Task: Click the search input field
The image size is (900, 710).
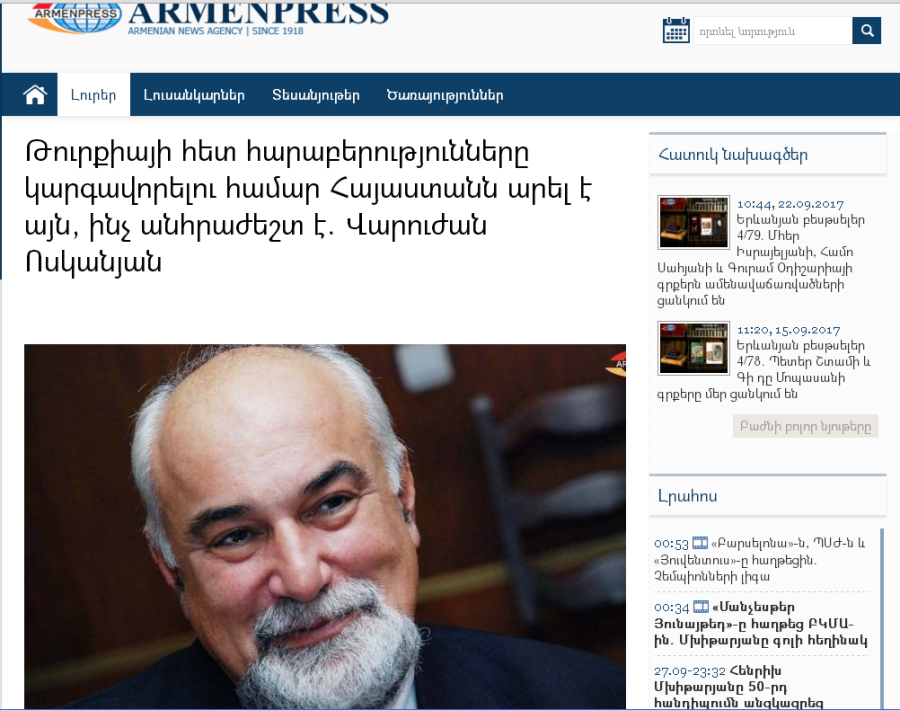Action: tap(773, 30)
